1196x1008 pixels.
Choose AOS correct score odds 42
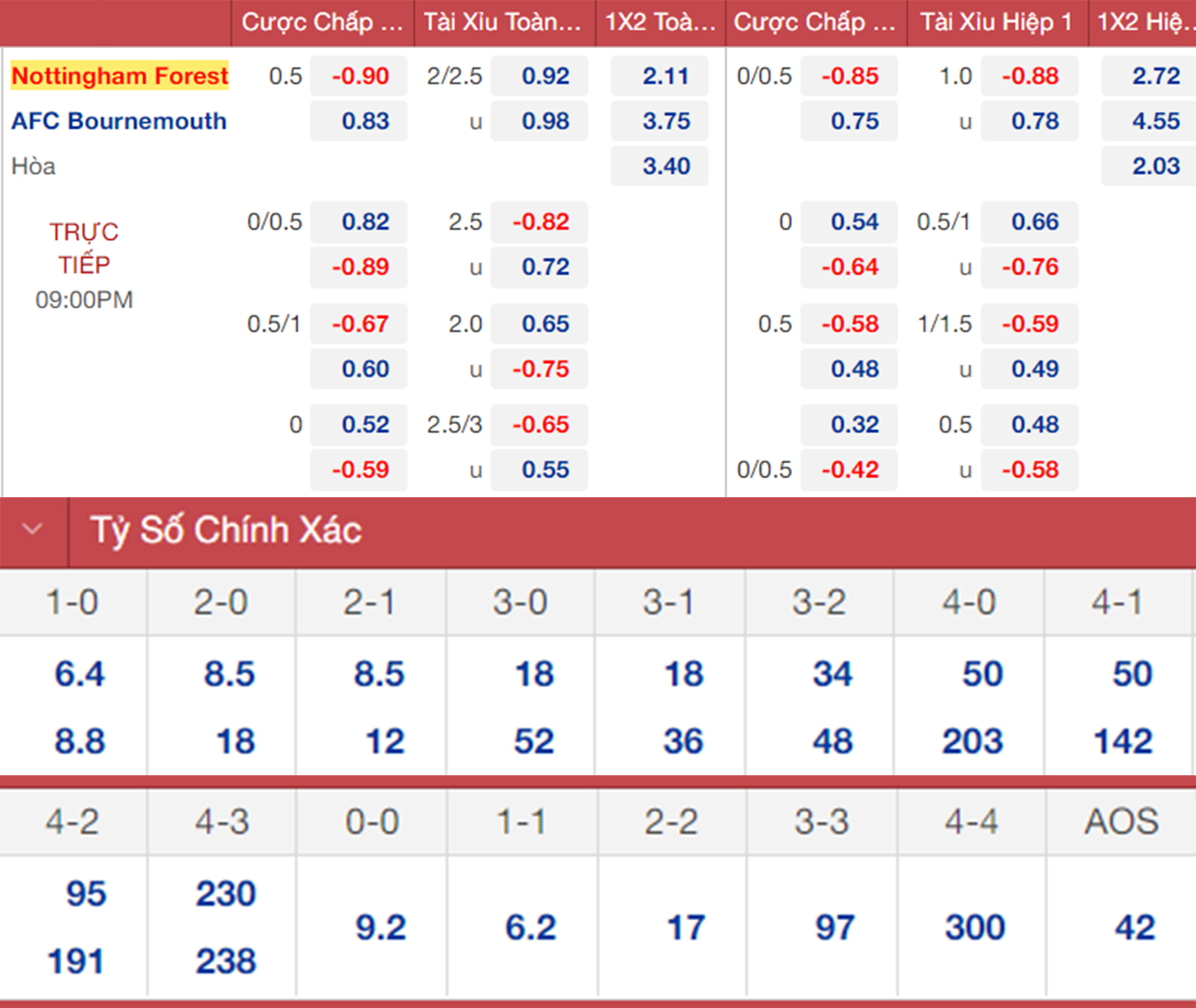click(1134, 927)
